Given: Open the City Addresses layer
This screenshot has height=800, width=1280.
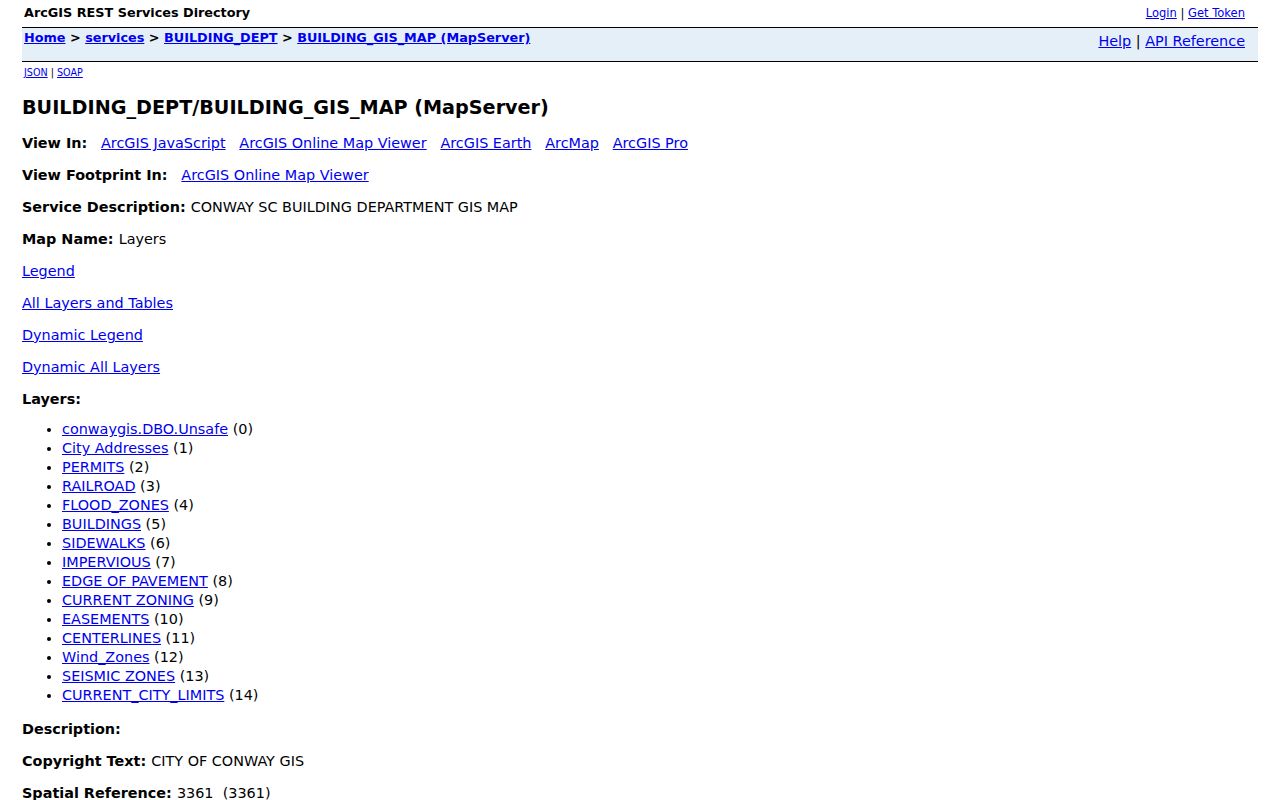Looking at the screenshot, I should pyautogui.click(x=115, y=448).
